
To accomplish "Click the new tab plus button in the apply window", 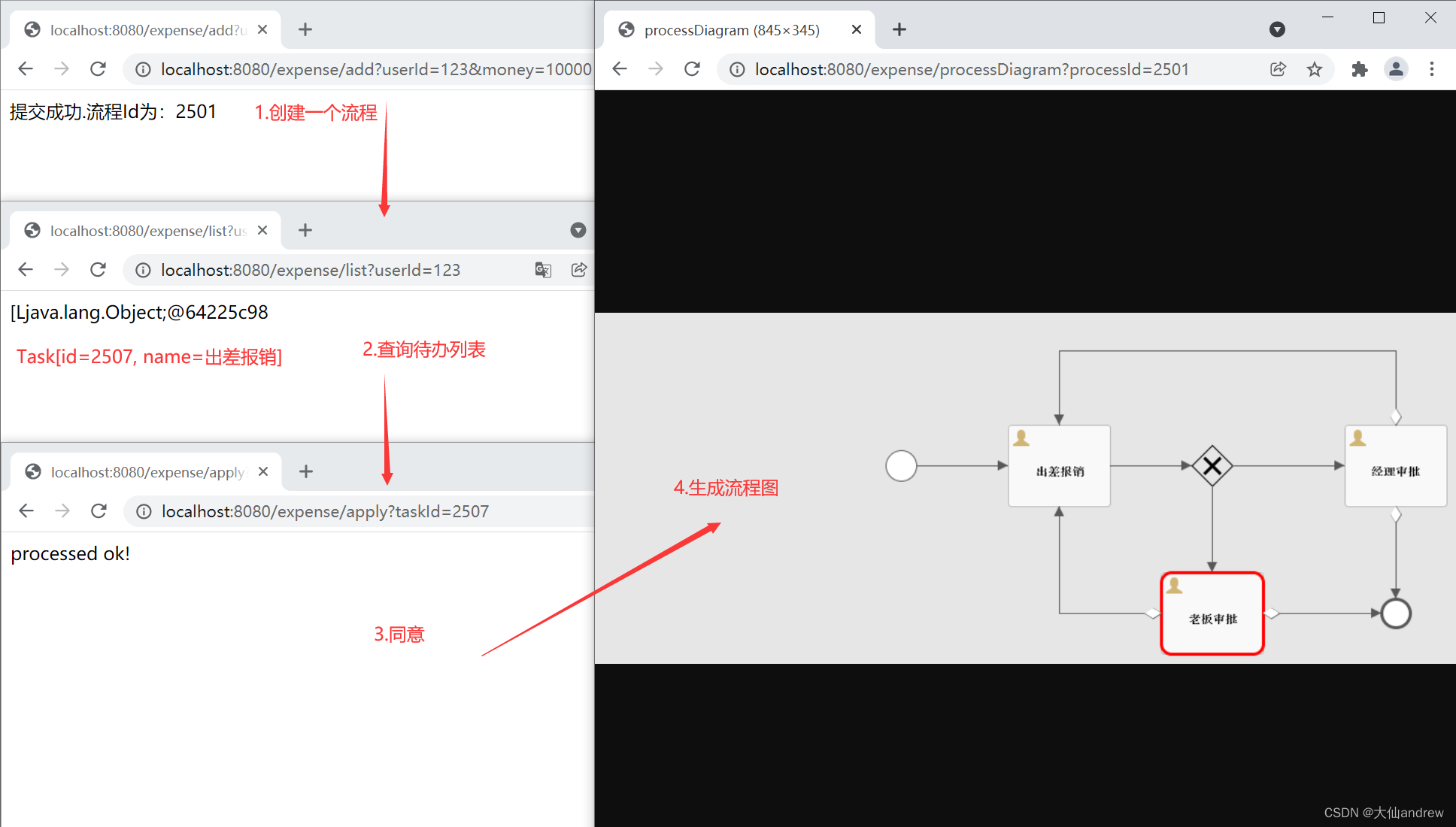I will coord(305,471).
